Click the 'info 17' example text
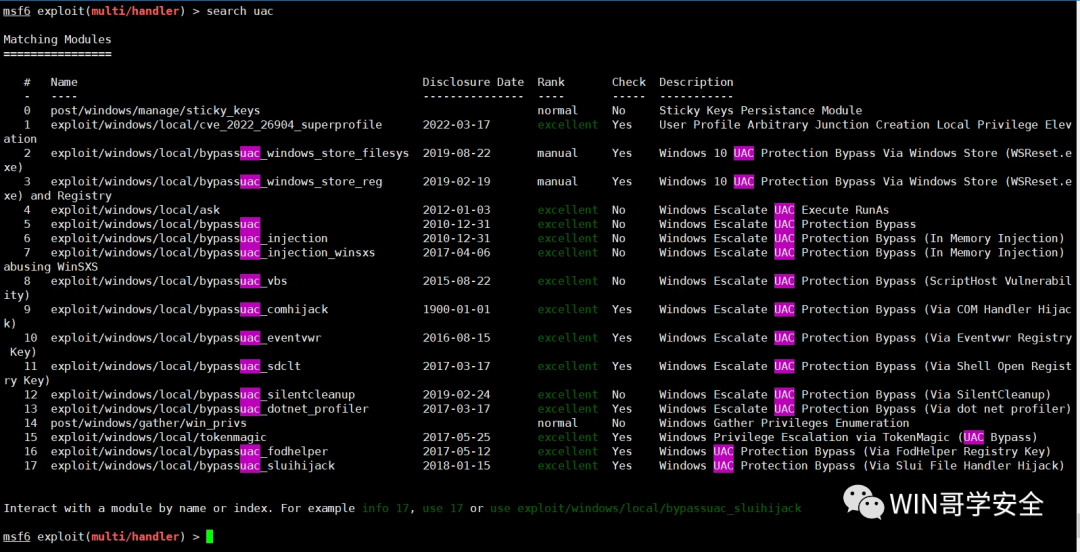The width and height of the screenshot is (1080, 552). 386,509
